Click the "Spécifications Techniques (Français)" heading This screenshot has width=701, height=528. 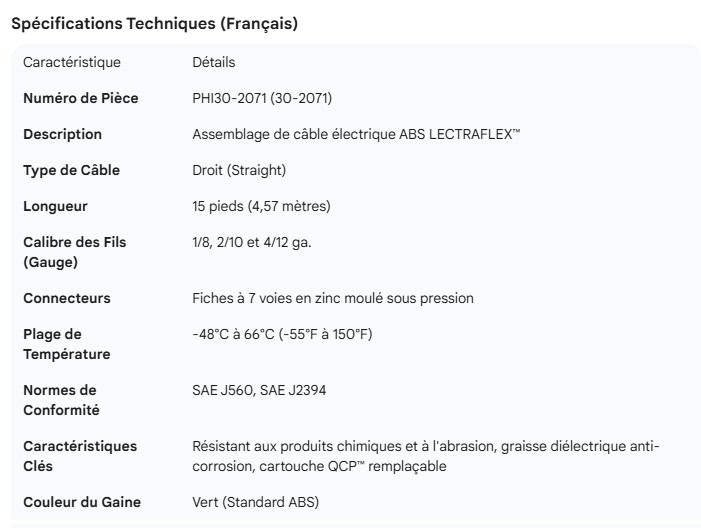(x=154, y=24)
